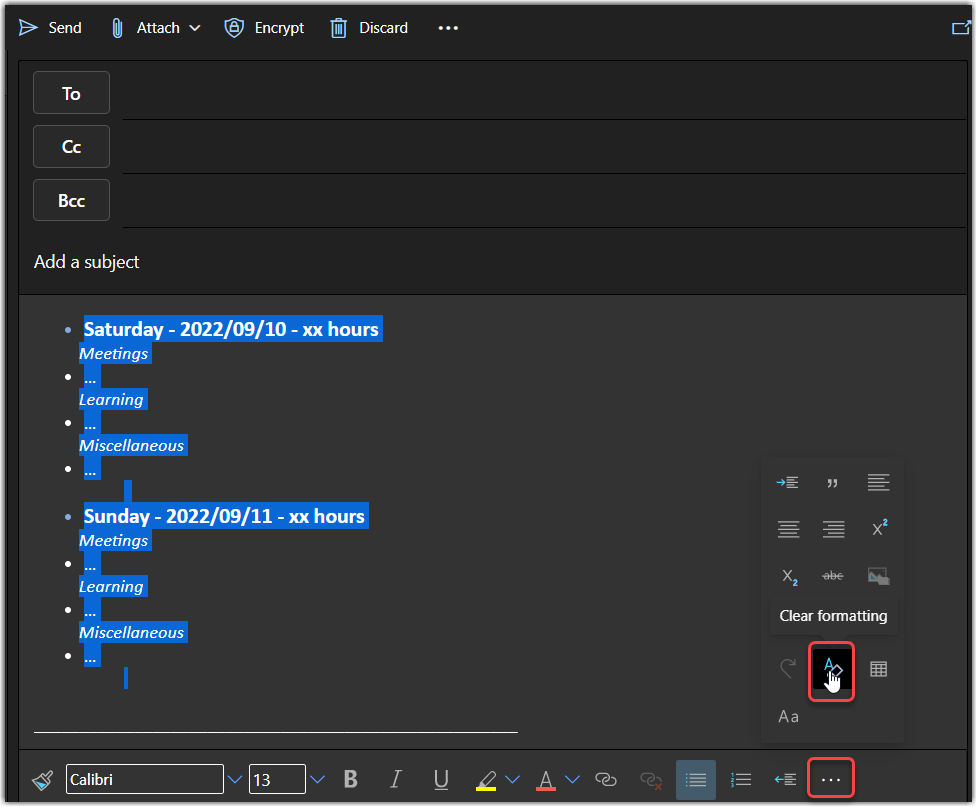Open the font color picker
Screen dimensions: 977x807
pyautogui.click(x=572, y=779)
